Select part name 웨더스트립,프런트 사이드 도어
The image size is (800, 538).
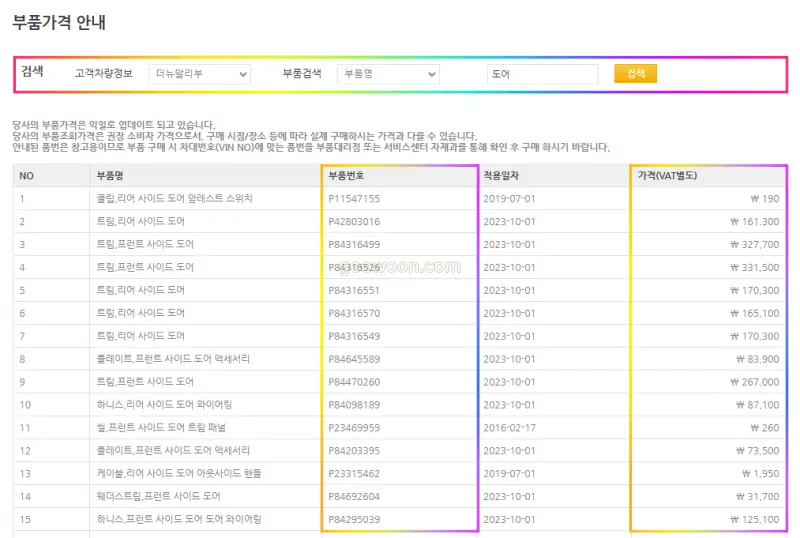point(158,496)
